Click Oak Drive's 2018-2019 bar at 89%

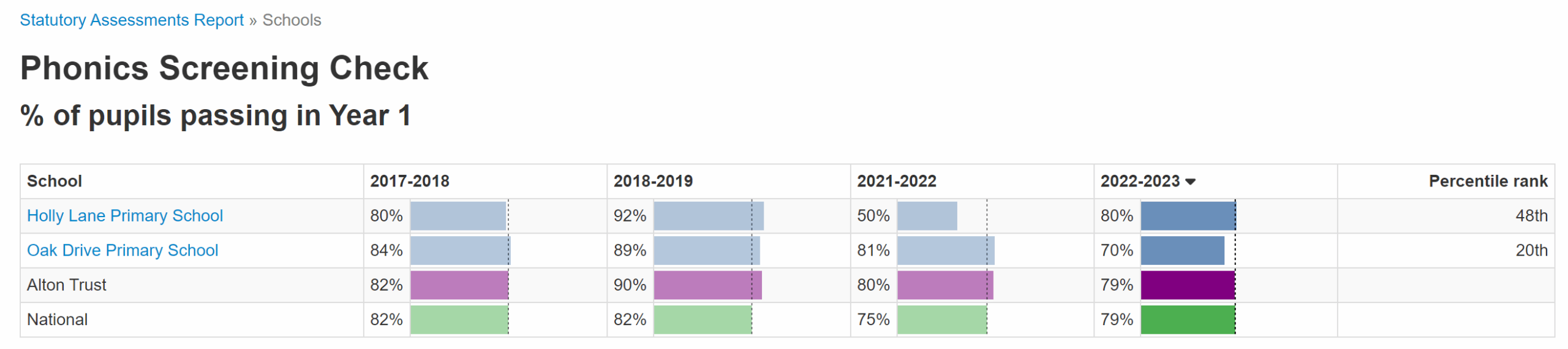point(706,250)
